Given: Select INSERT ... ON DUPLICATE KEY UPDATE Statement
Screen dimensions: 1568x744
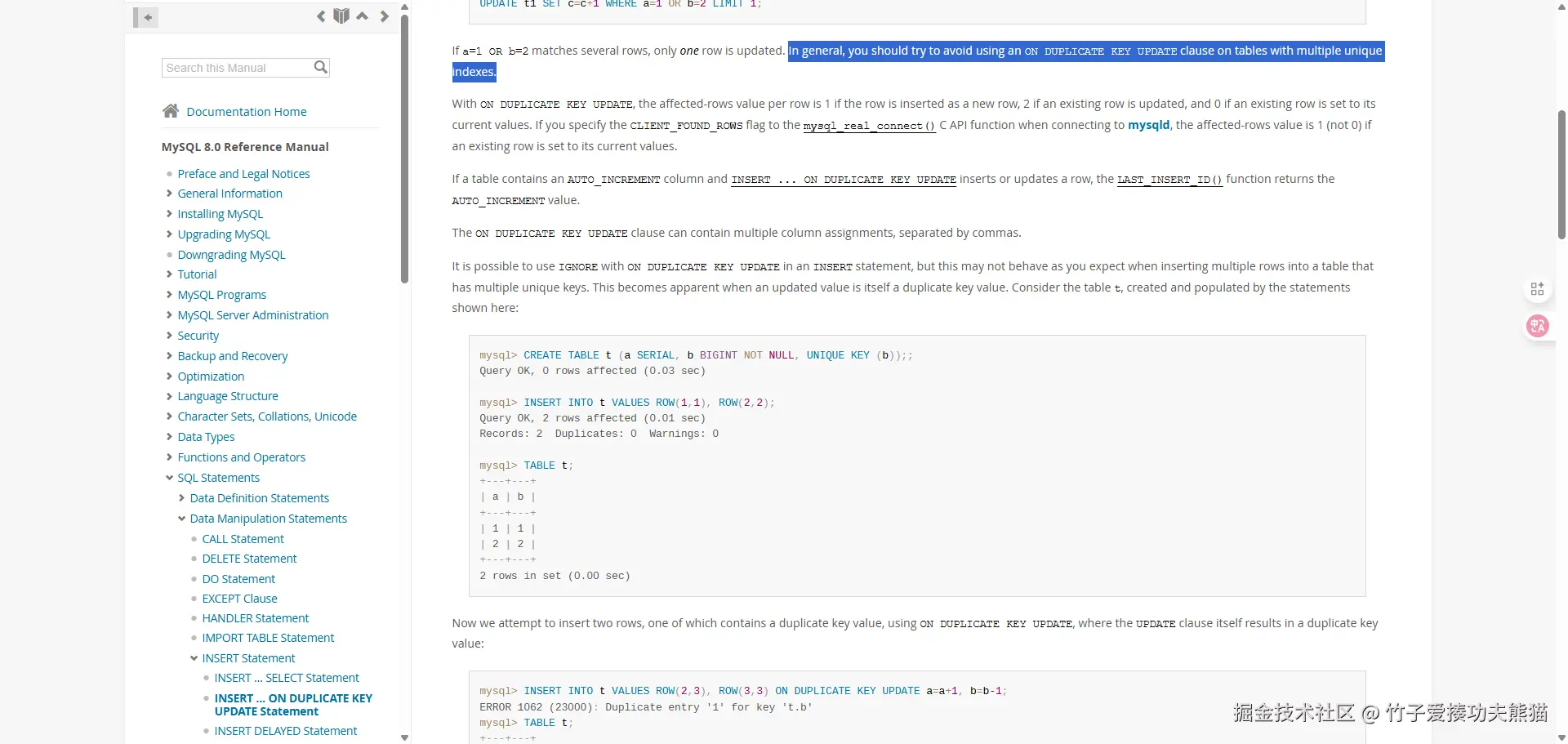Looking at the screenshot, I should click(x=293, y=705).
